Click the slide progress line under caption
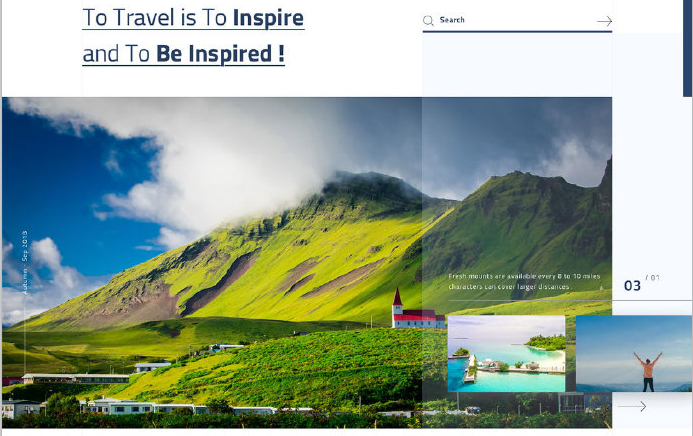The height and width of the screenshot is (436, 693). [x=570, y=300]
